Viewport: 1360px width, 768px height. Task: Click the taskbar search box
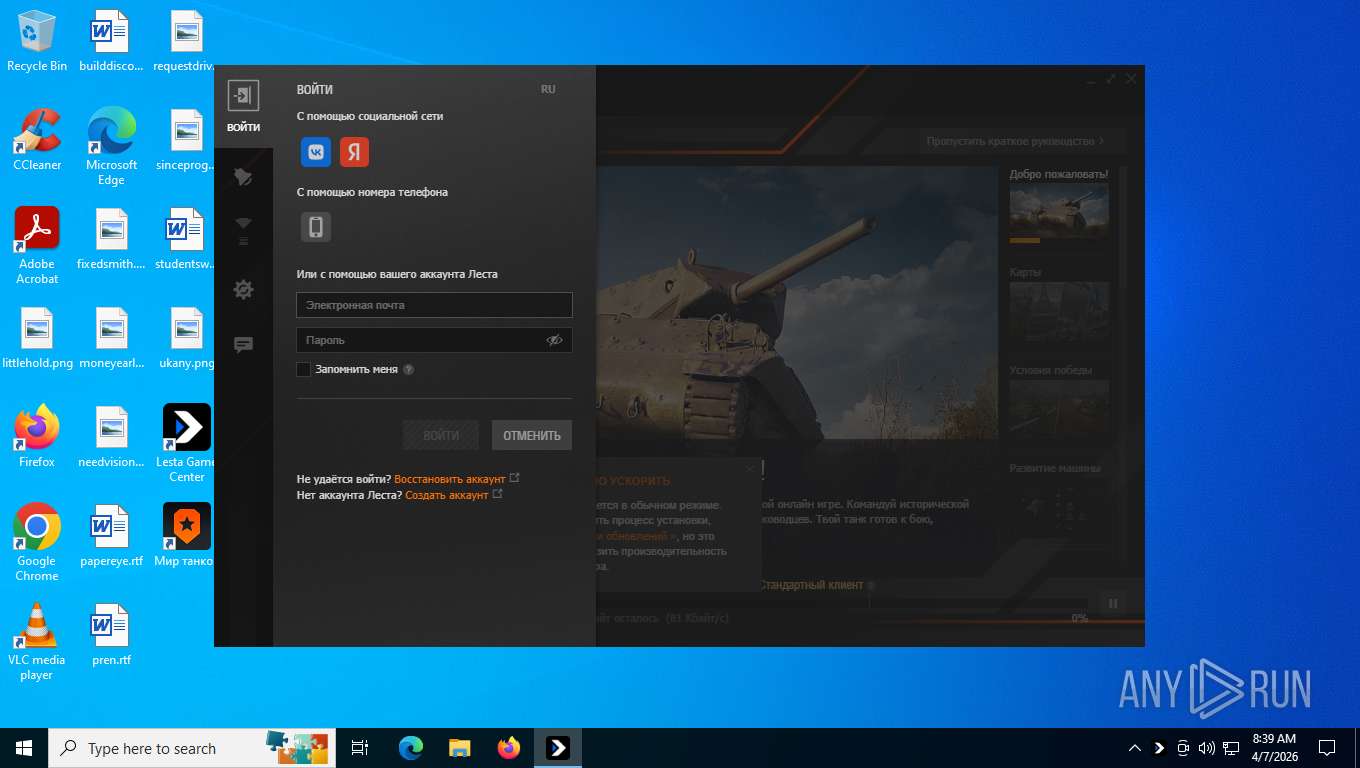point(190,748)
